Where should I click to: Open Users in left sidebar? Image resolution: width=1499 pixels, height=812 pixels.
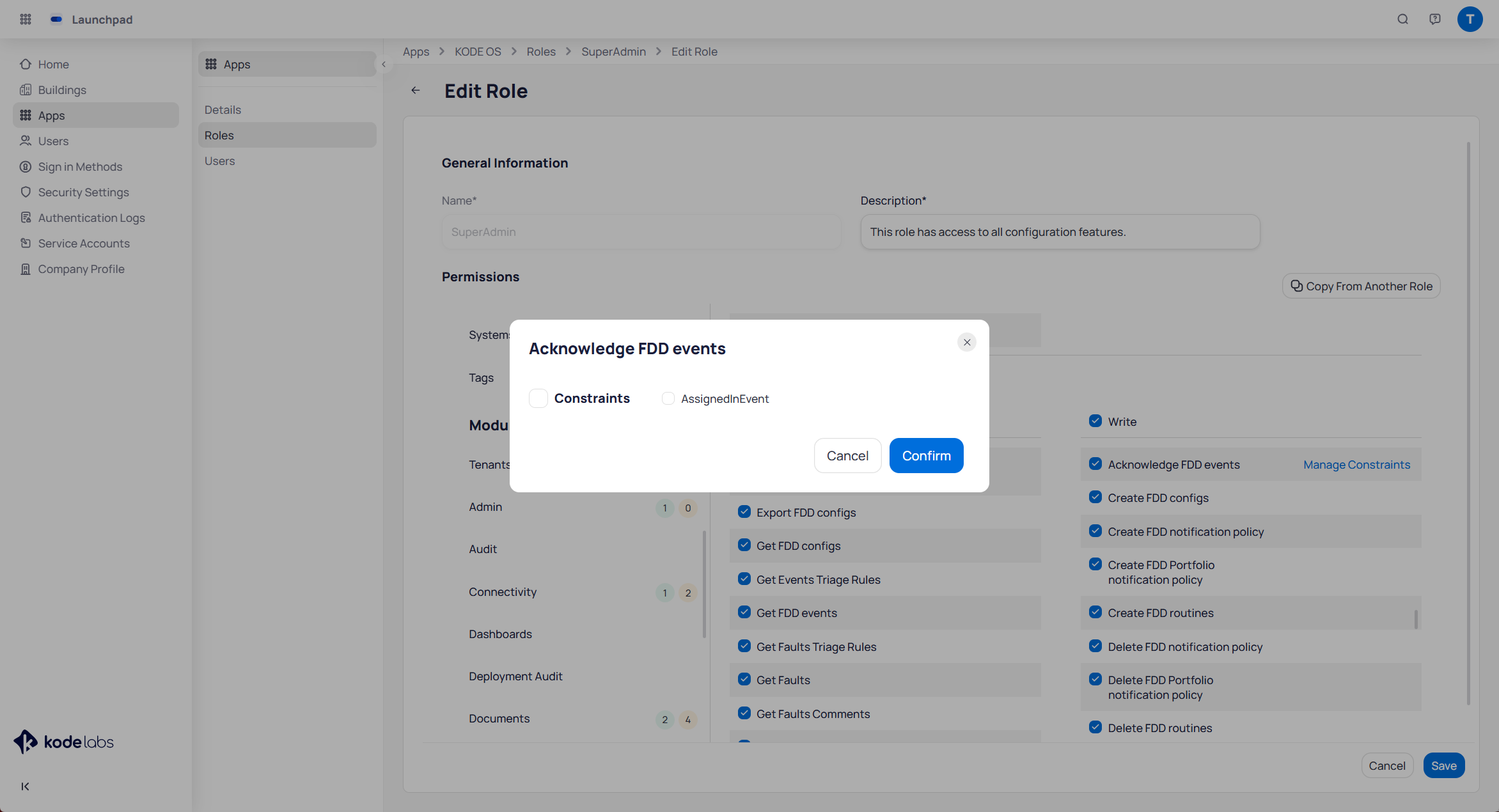coord(96,141)
